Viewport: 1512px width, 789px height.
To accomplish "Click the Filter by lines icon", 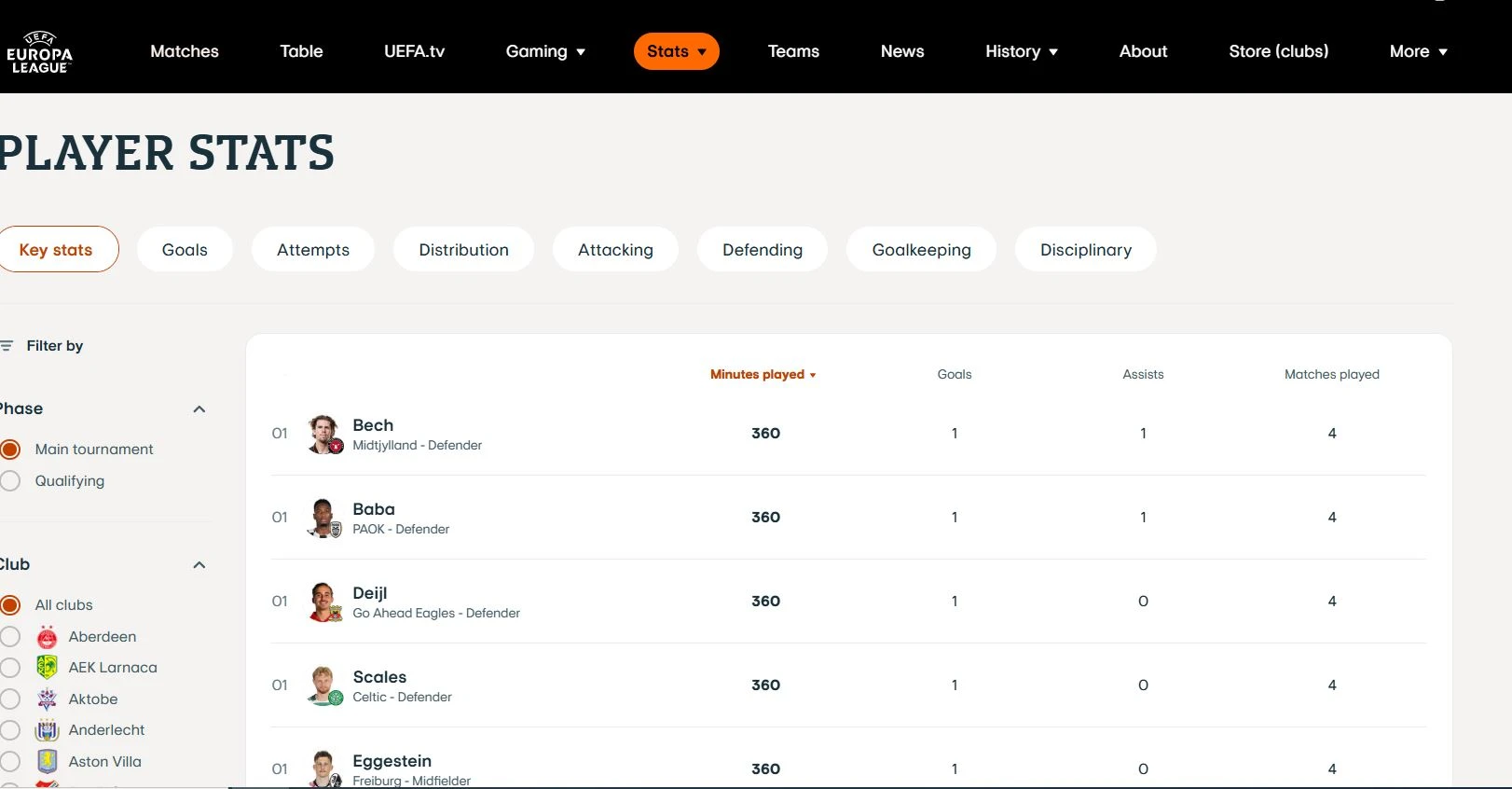I will 7,346.
